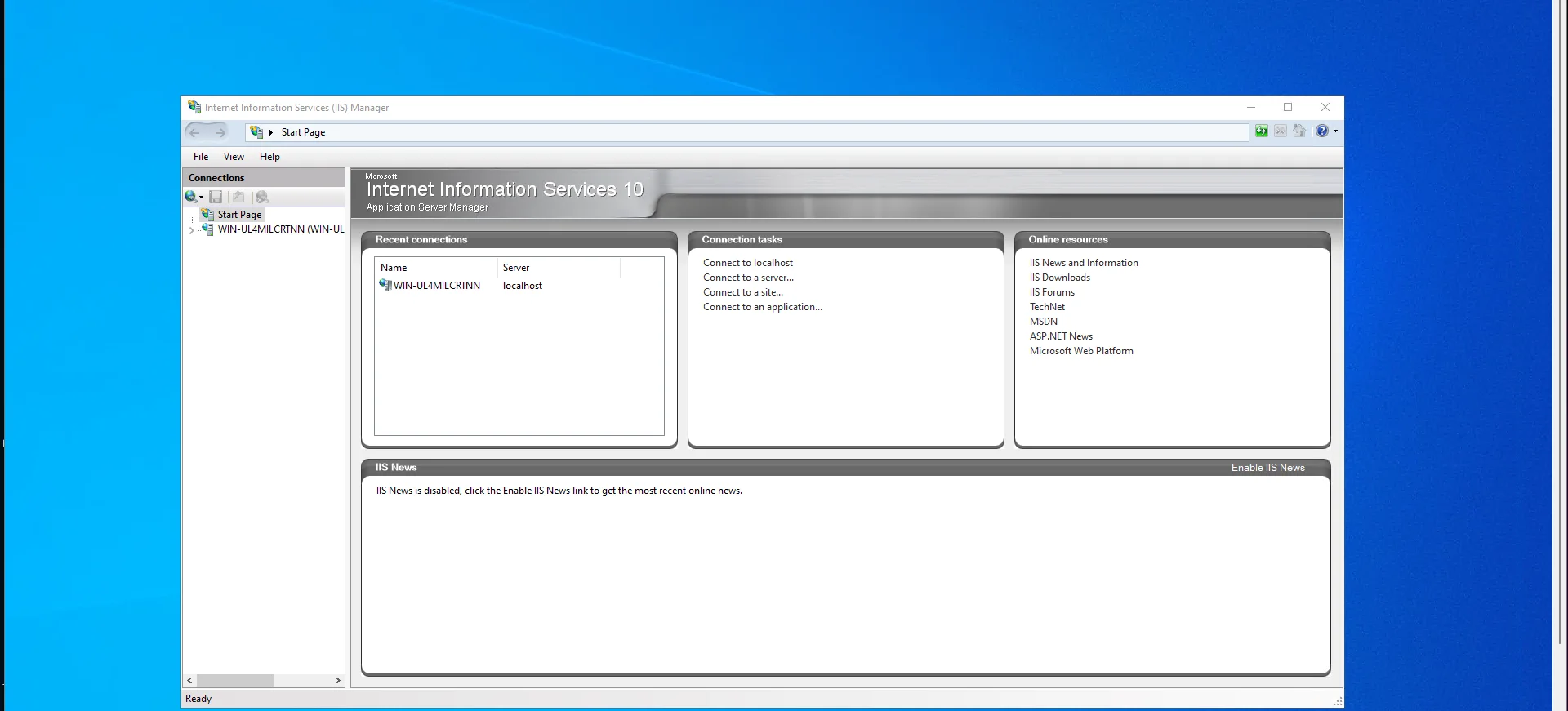The width and height of the screenshot is (1568, 711).
Task: Open the dropdown arrow next to Help icon
Action: point(1336,131)
